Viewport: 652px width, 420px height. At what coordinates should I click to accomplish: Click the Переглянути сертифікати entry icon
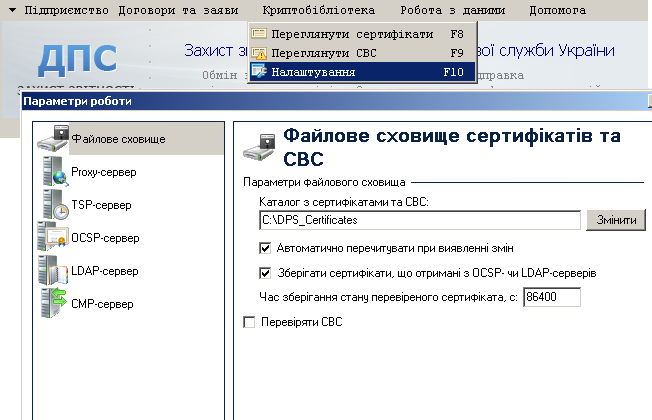pos(260,33)
